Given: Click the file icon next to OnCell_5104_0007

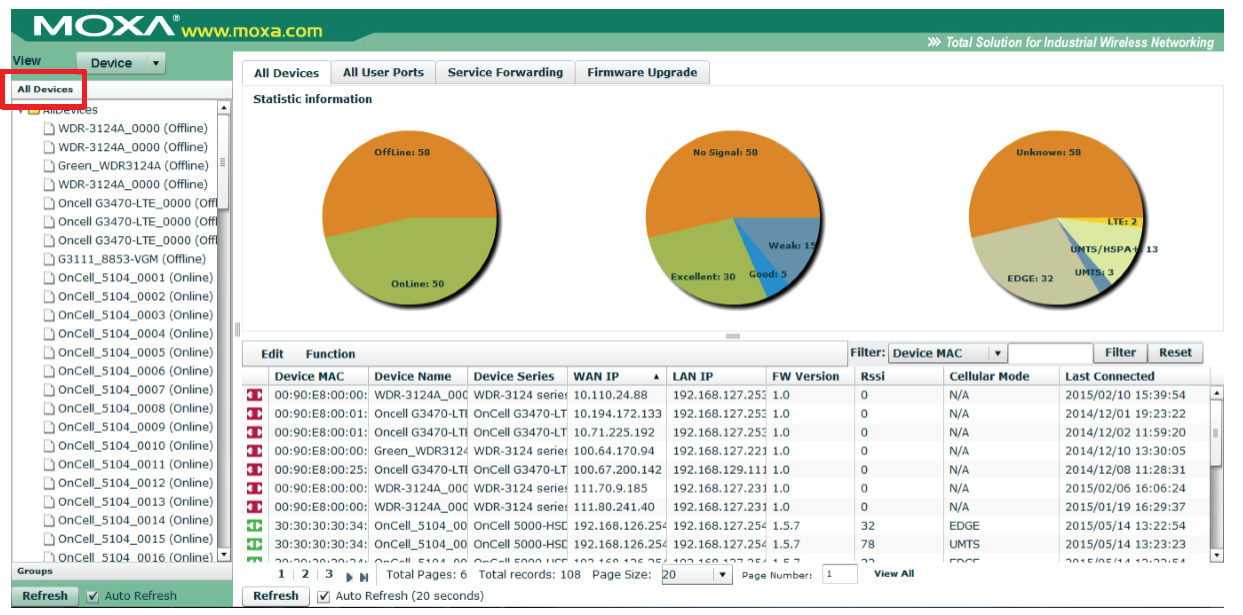Looking at the screenshot, I should click(x=49, y=390).
